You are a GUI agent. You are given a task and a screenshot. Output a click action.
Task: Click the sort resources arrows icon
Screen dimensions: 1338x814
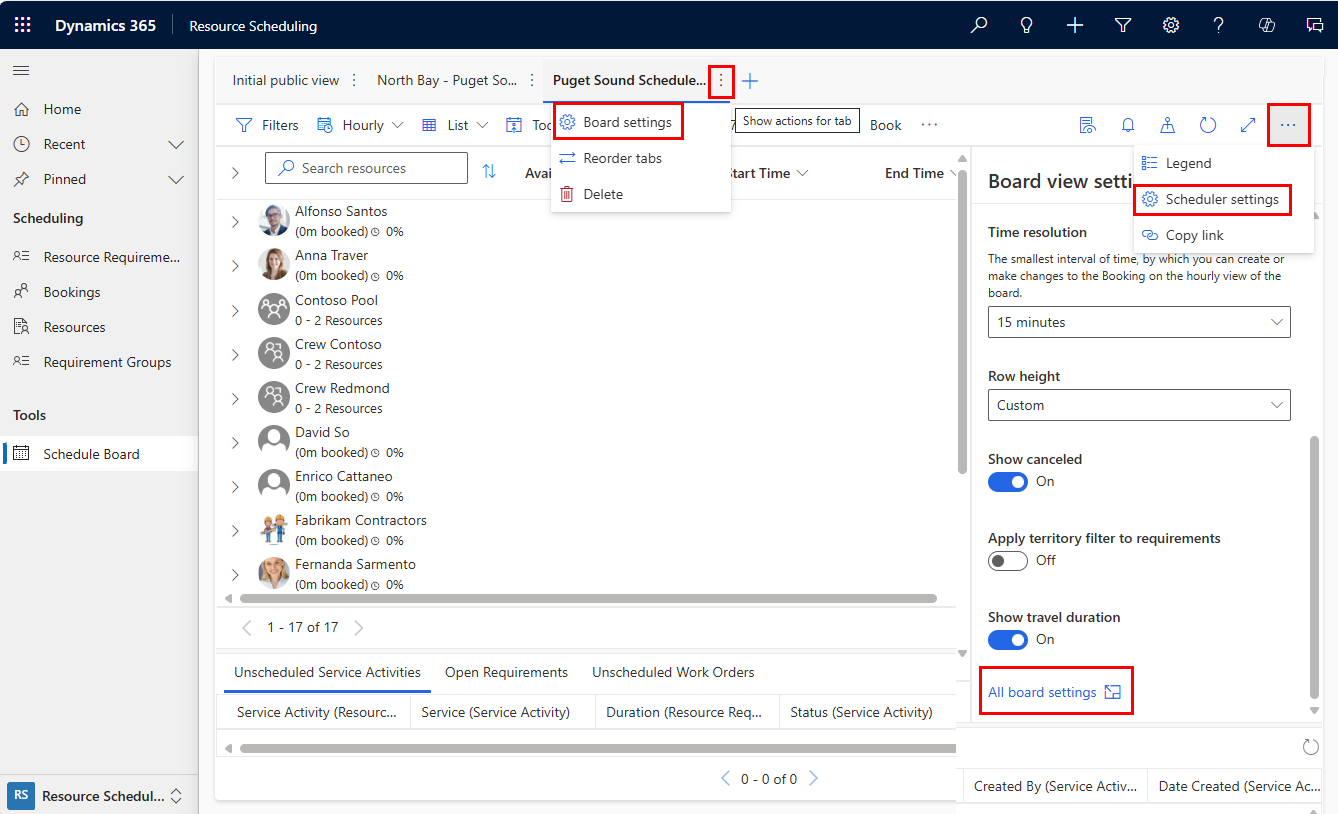tap(489, 171)
